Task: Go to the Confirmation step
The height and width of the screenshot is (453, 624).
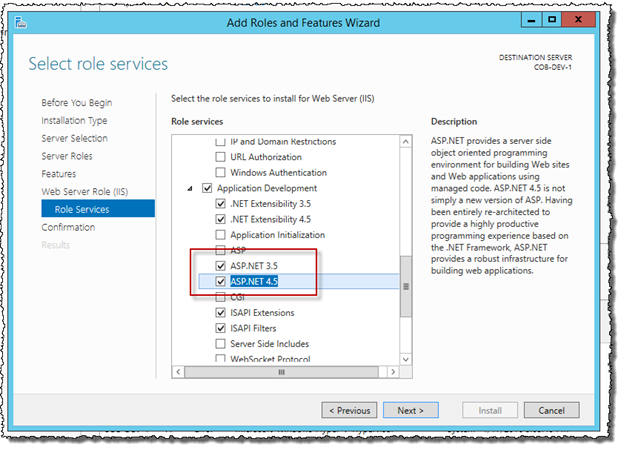Action: coord(68,227)
